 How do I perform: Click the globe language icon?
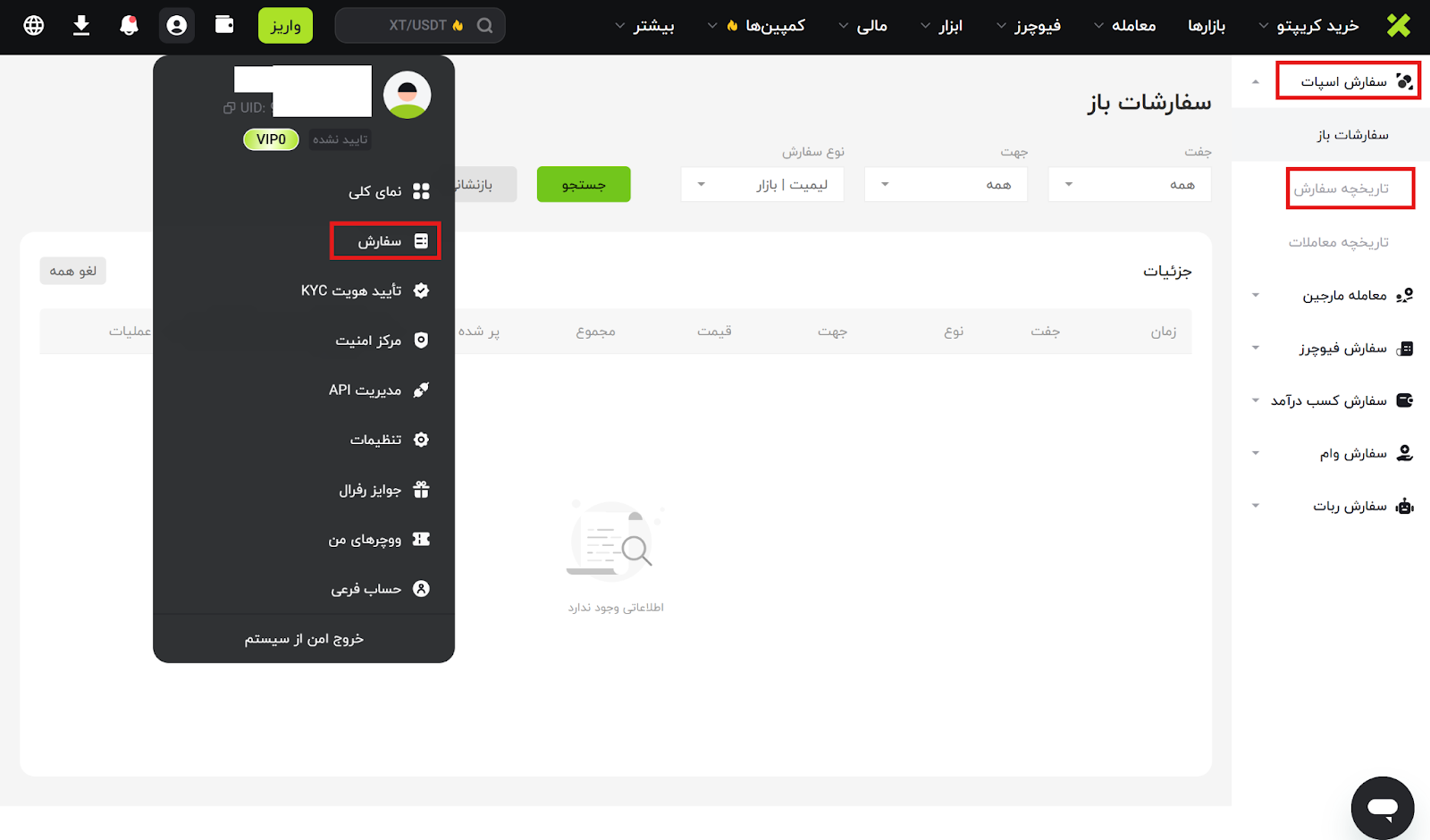pos(34,25)
